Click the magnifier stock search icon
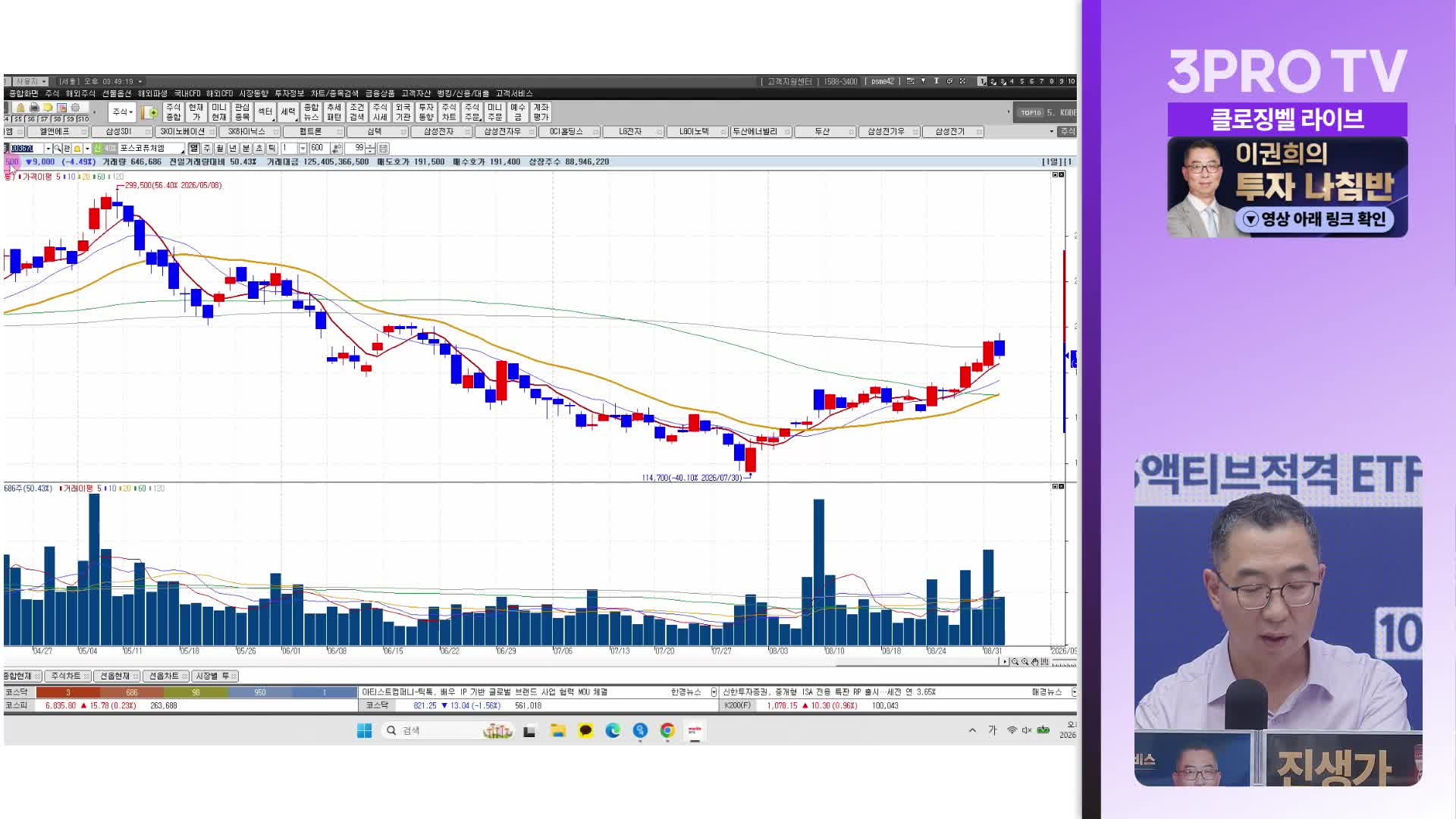1456x819 pixels. [x=57, y=148]
